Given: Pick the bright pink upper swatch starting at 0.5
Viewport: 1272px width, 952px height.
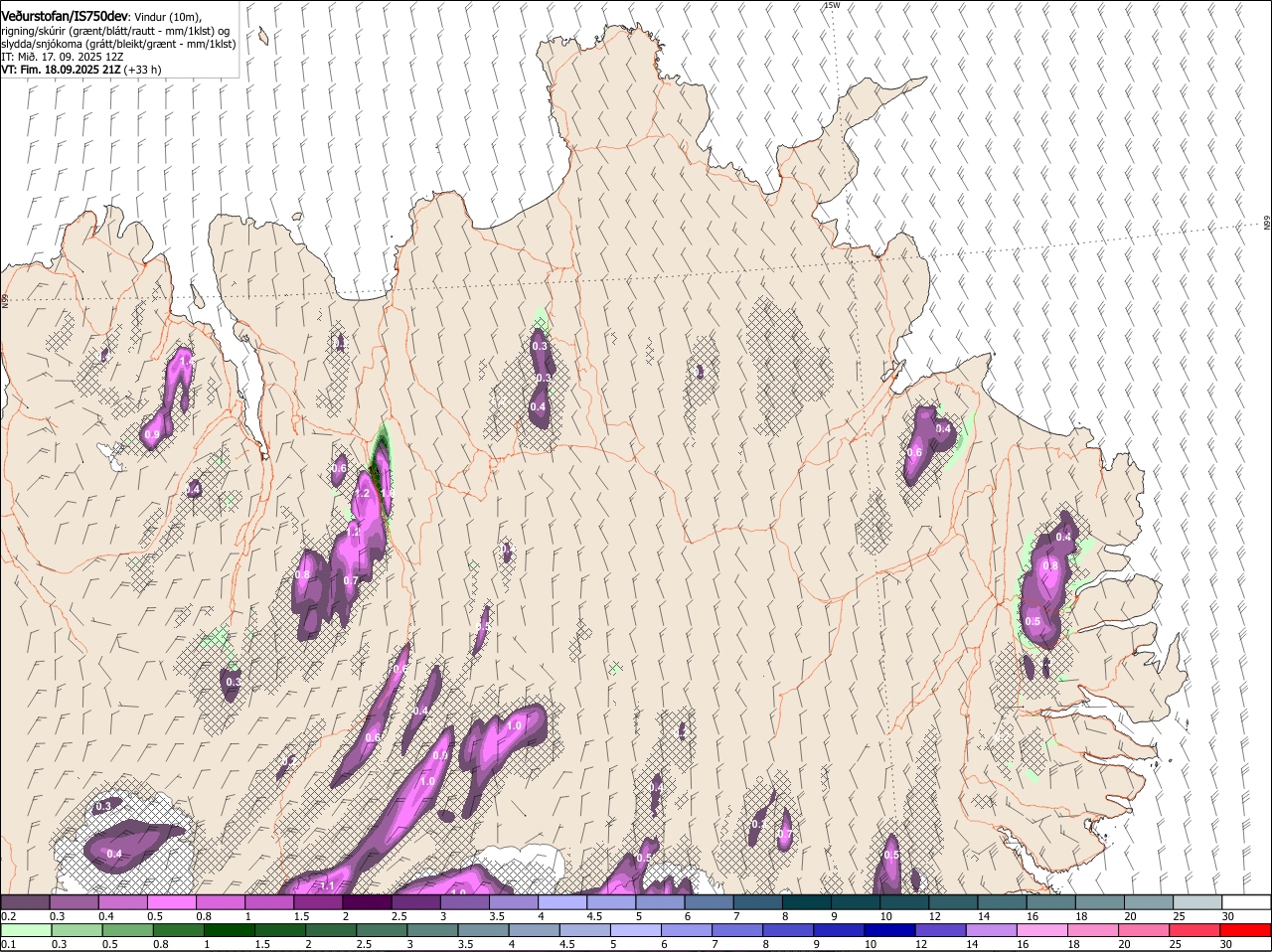Looking at the screenshot, I should [171, 901].
